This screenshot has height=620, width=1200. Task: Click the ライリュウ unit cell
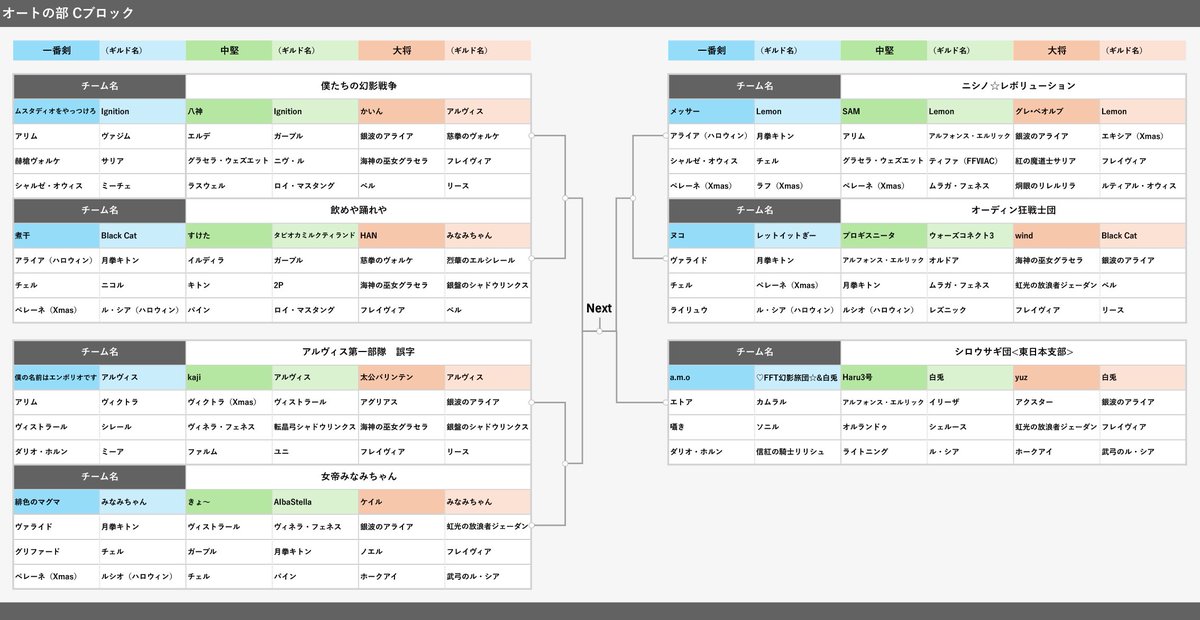tap(711, 309)
